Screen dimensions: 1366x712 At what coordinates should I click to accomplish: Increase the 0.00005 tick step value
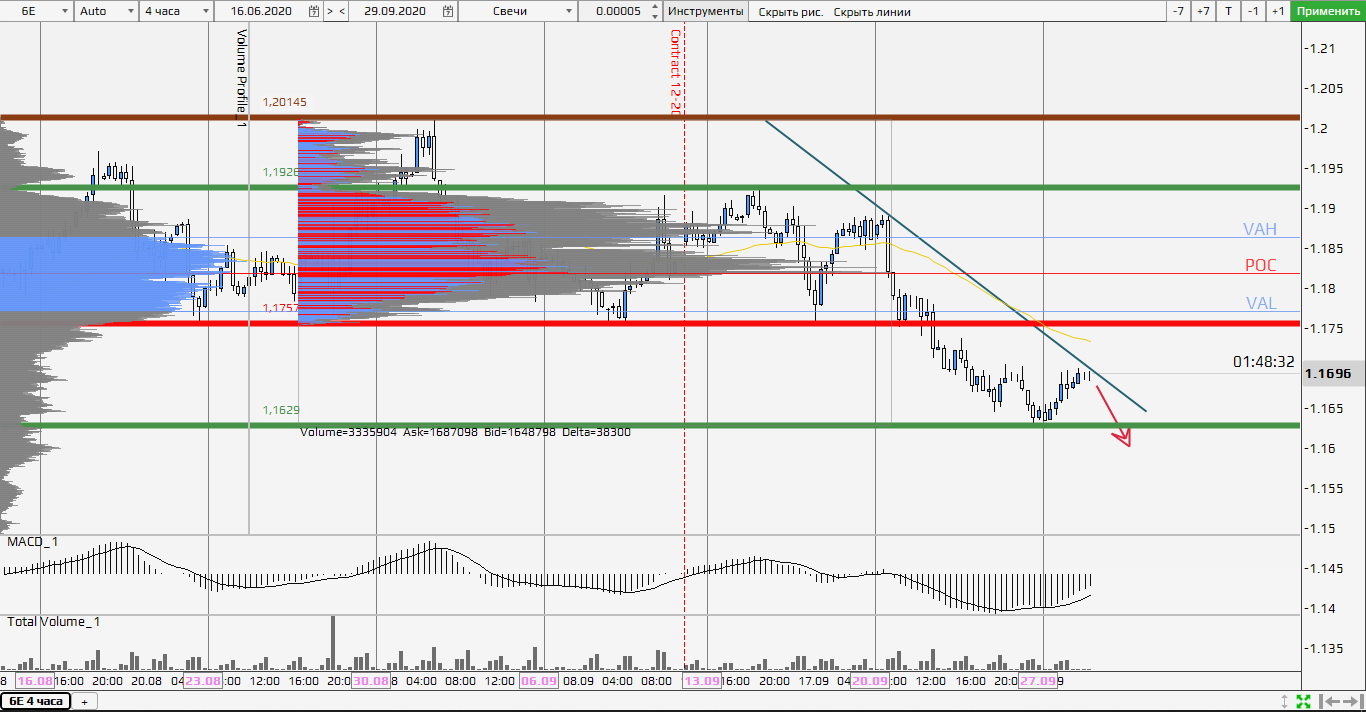(655, 7)
